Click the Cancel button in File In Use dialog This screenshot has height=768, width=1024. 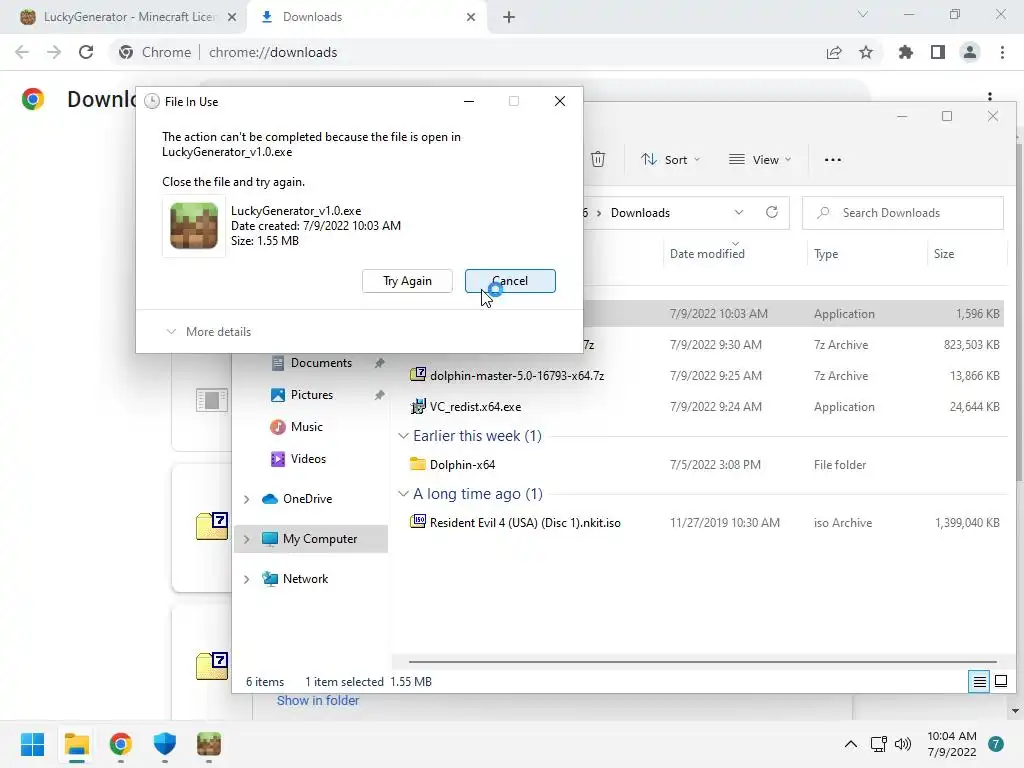(510, 281)
